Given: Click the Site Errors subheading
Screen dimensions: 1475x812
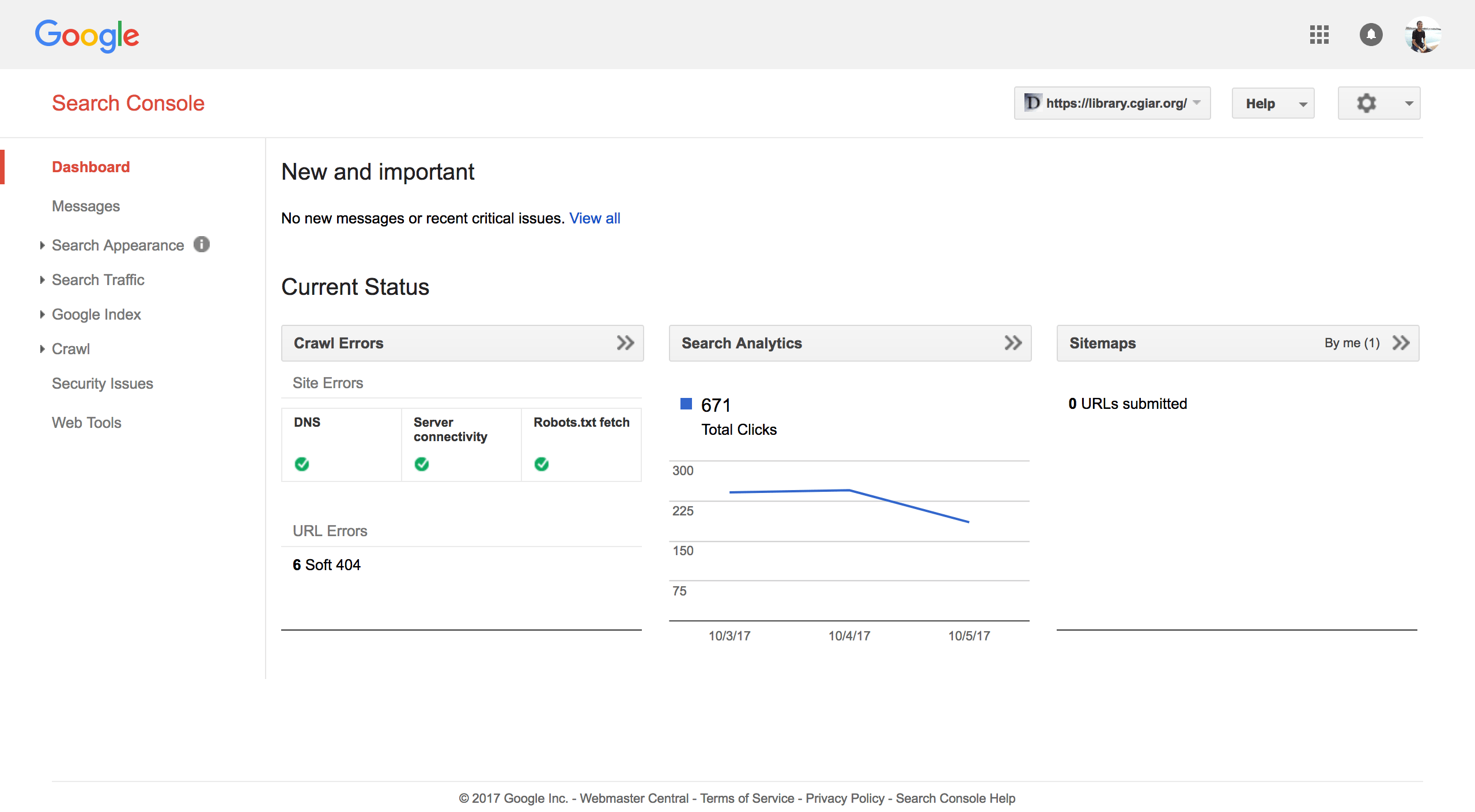Looking at the screenshot, I should click(328, 383).
